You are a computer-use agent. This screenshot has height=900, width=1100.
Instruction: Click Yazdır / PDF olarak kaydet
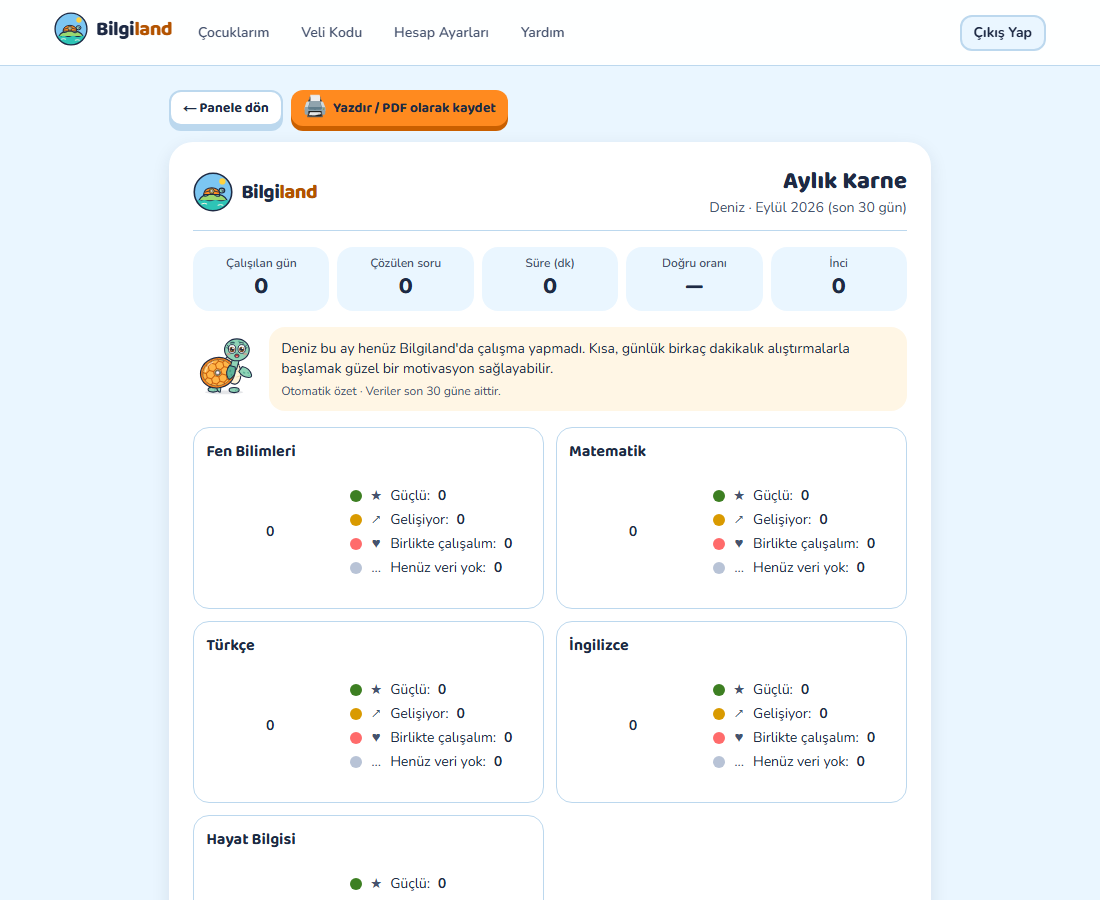399,108
